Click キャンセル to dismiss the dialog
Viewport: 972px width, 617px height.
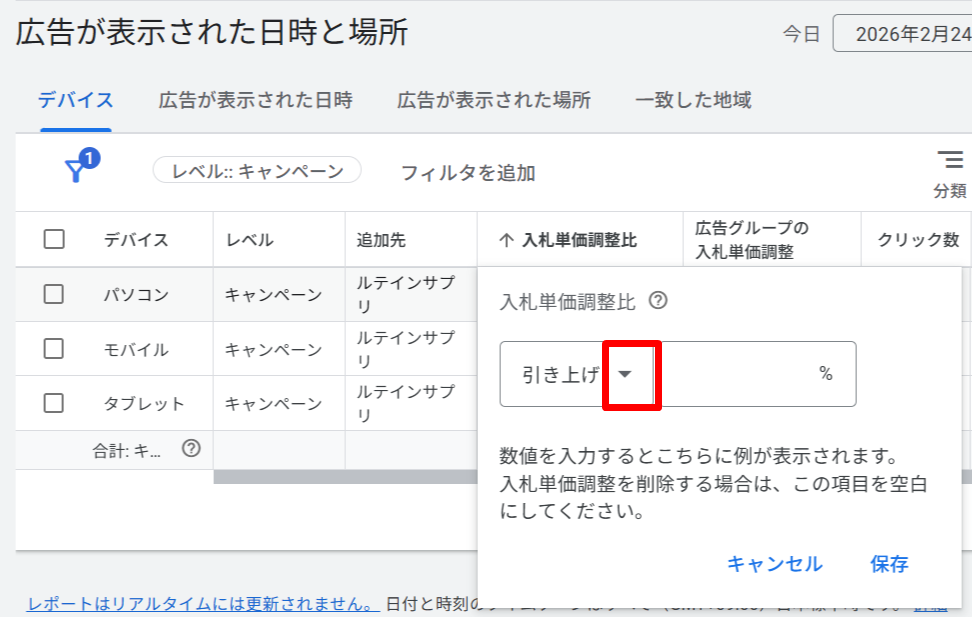pos(775,564)
